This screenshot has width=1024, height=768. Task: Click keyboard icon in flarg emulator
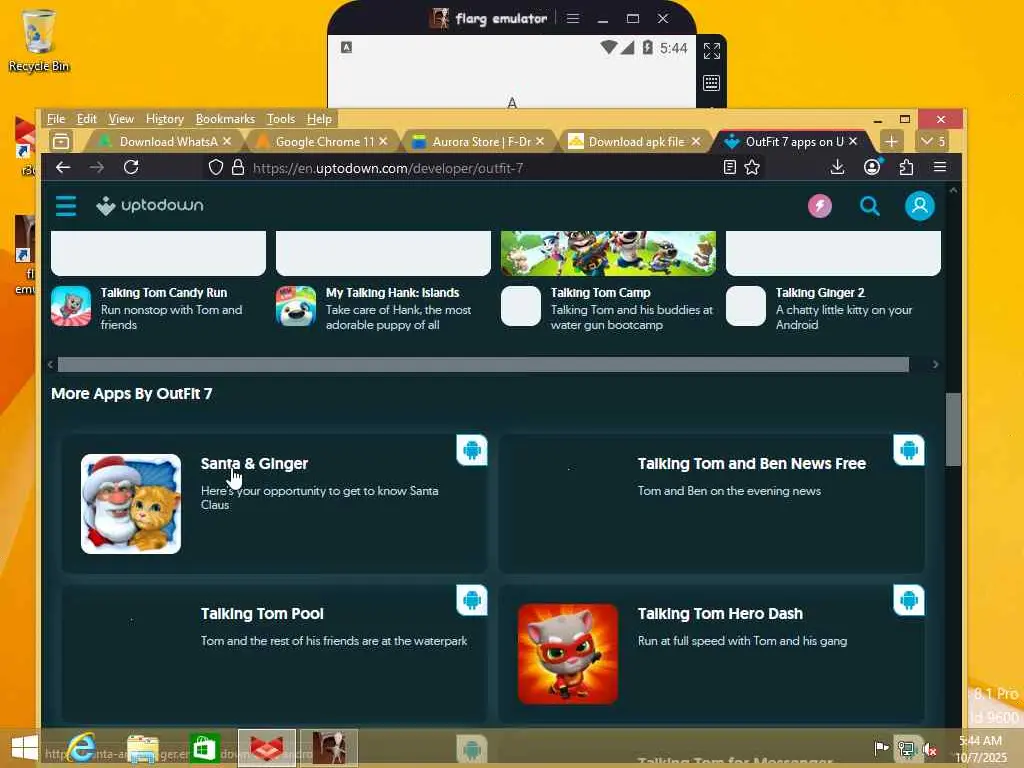pos(711,83)
